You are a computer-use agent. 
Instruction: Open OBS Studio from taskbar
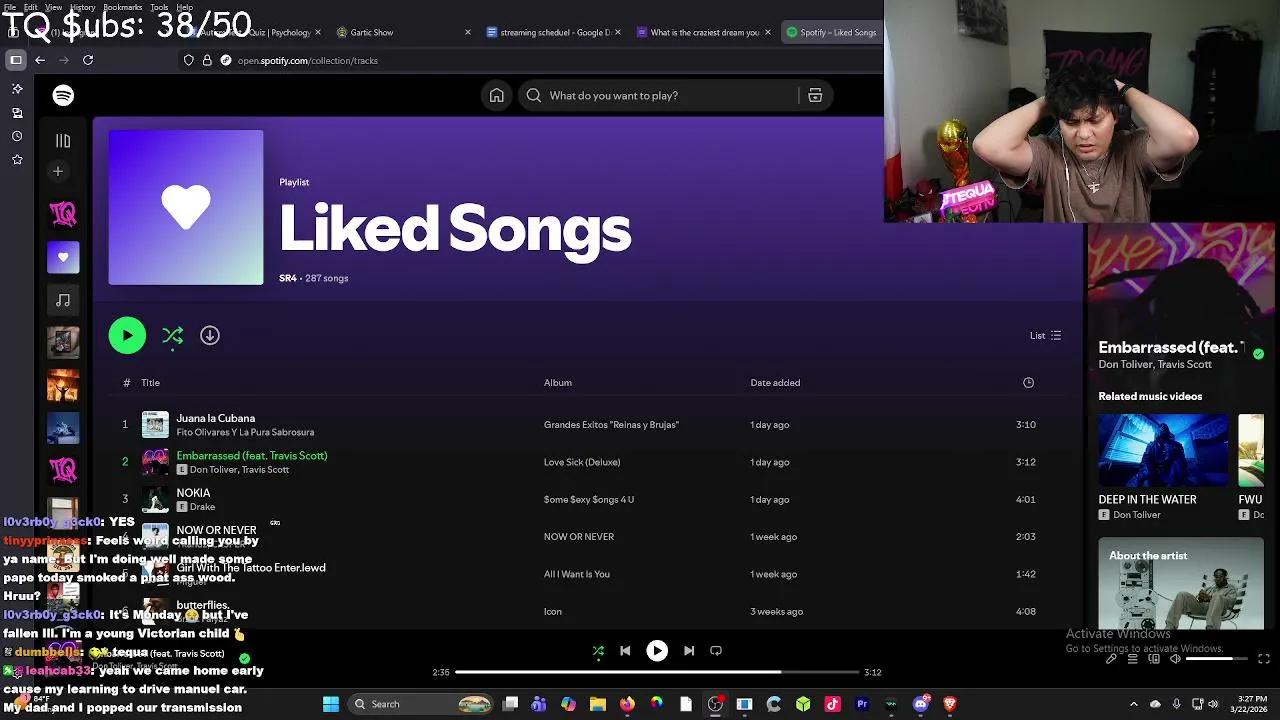click(715, 704)
